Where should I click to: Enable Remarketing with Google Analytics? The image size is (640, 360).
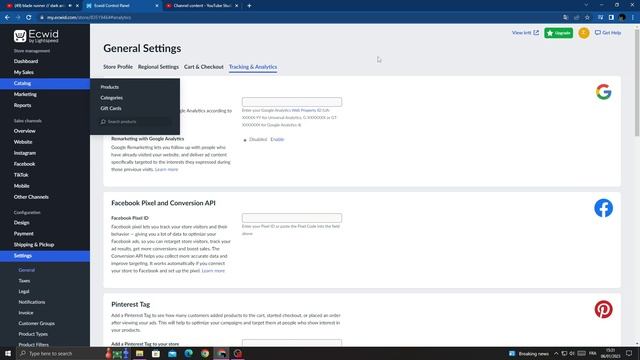tap(277, 139)
